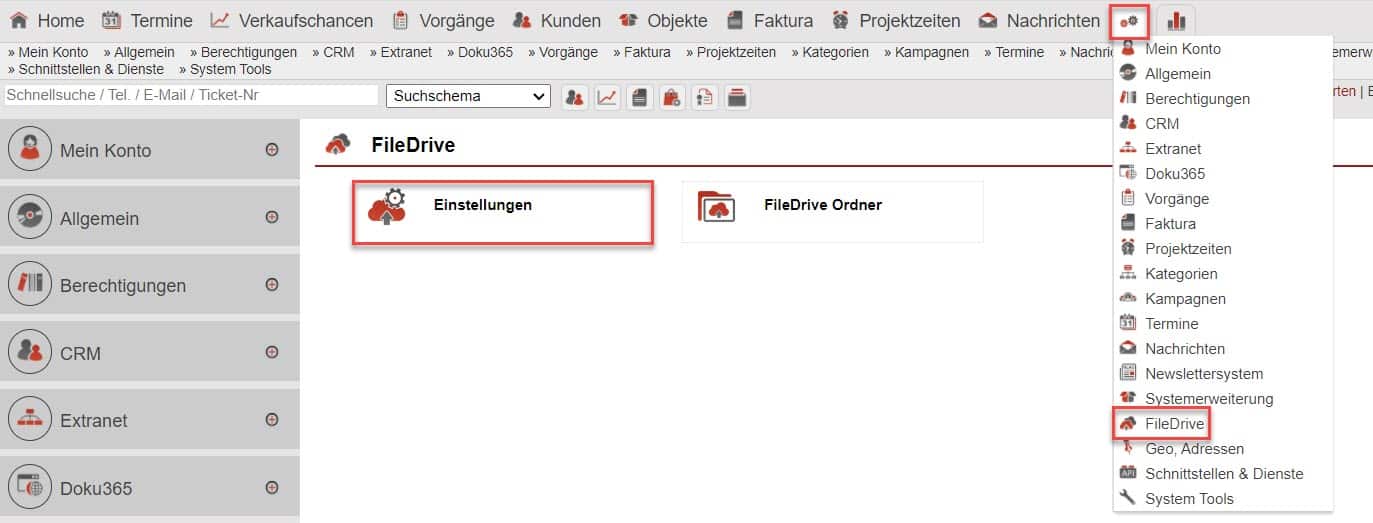
Task: Open the bar chart statistics icon
Action: click(x=1176, y=20)
